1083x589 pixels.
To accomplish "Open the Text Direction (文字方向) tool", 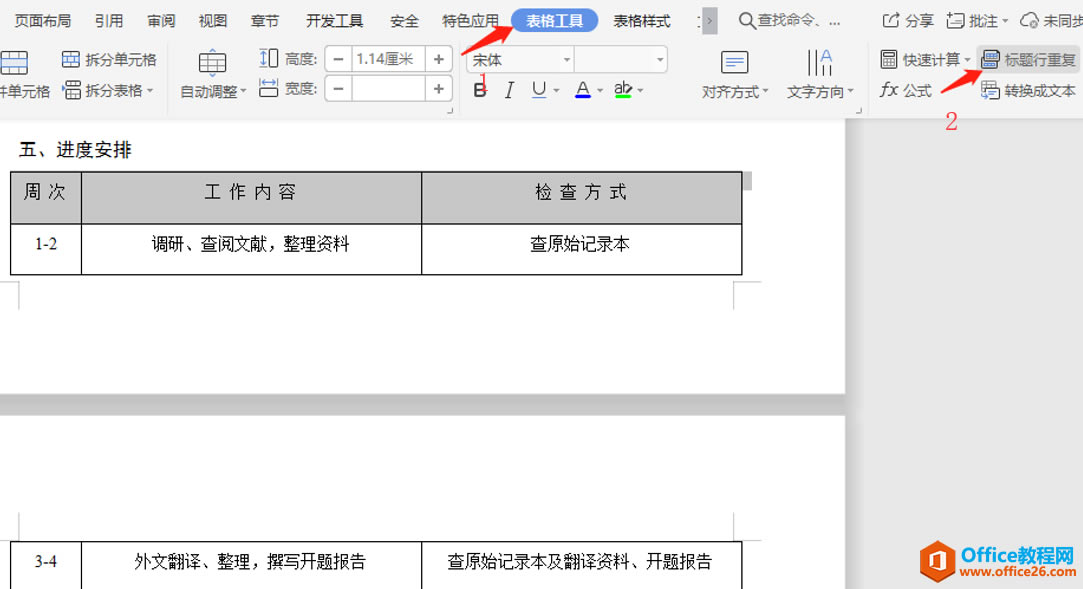I will [820, 75].
